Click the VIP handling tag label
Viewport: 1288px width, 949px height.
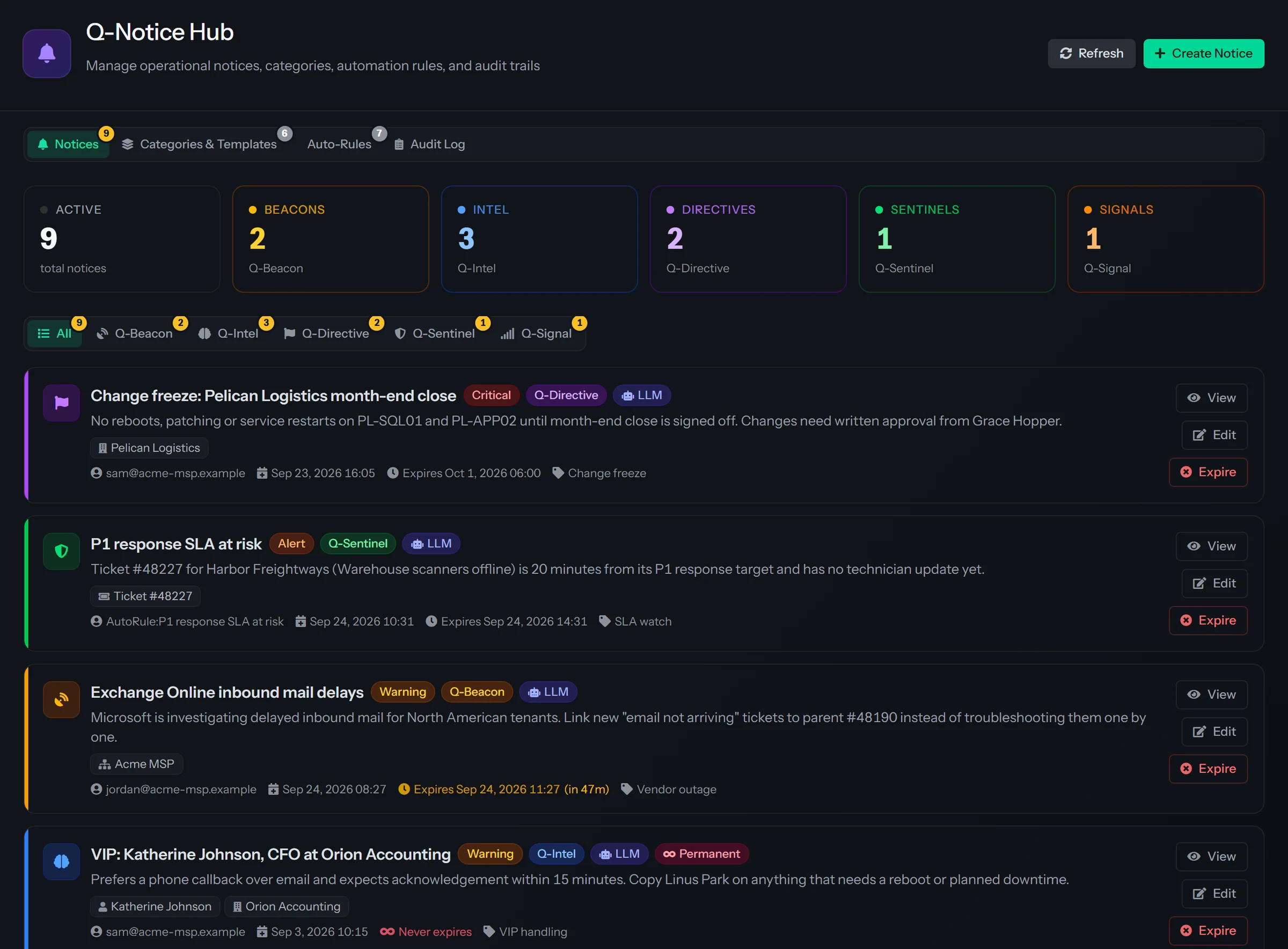click(525, 931)
